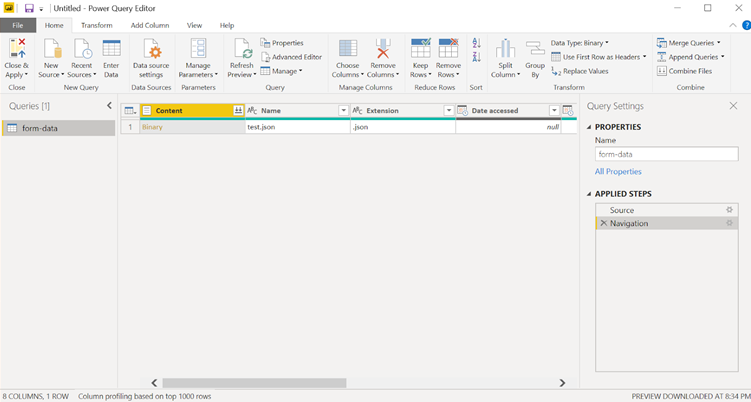Open query Properties
This screenshot has width=751, height=402.
(x=282, y=43)
